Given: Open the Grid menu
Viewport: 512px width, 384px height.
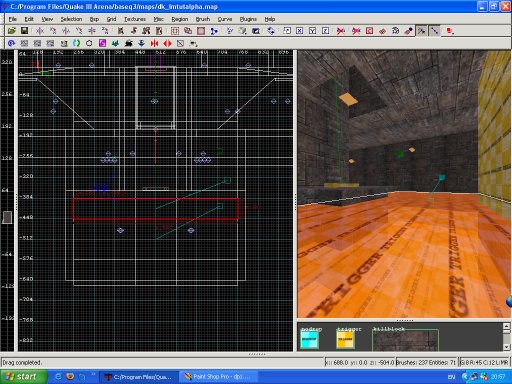Looking at the screenshot, I should point(111,19).
